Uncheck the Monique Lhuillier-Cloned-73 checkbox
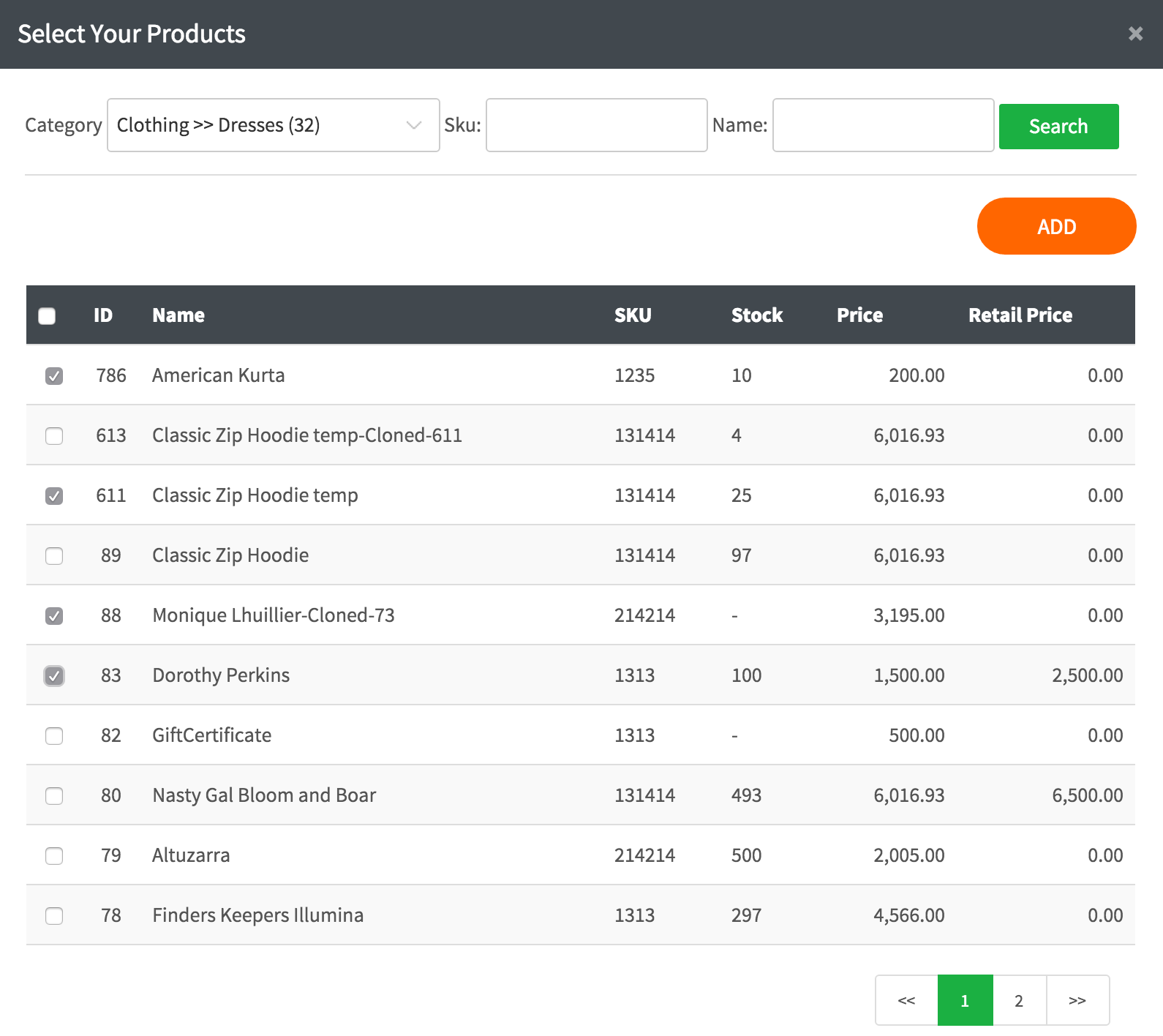Screen dimensions: 1163x1036 coord(54,616)
